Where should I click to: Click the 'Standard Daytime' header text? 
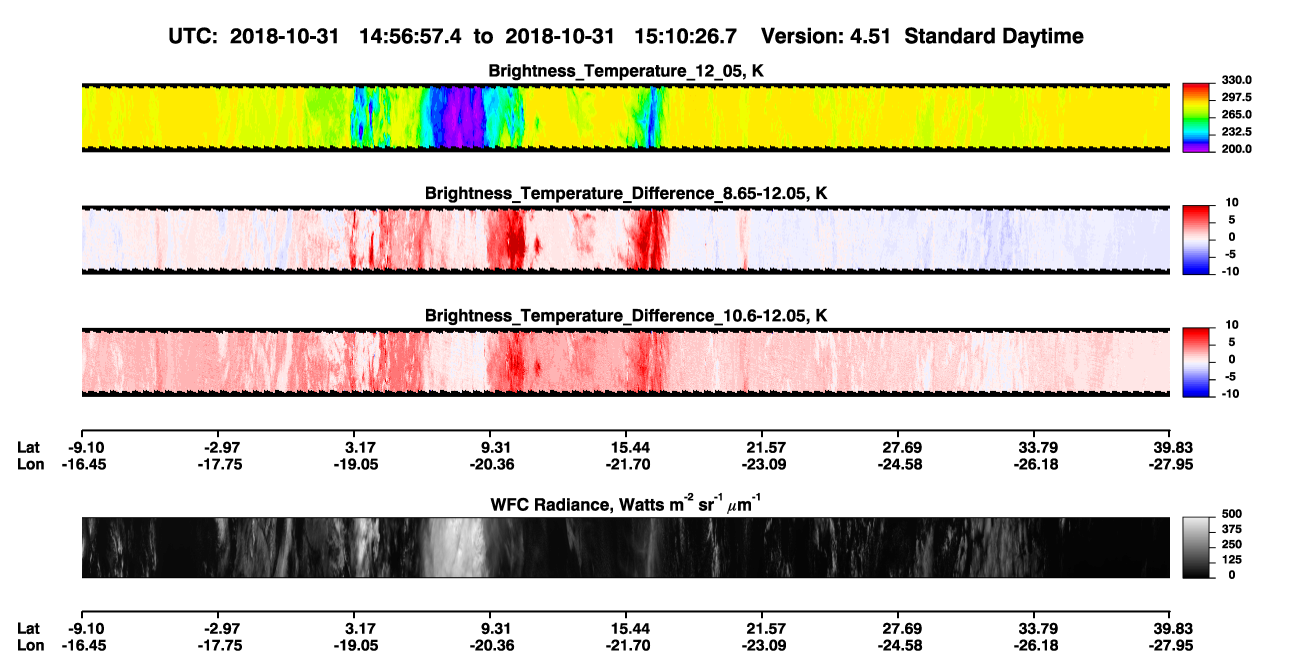995,36
